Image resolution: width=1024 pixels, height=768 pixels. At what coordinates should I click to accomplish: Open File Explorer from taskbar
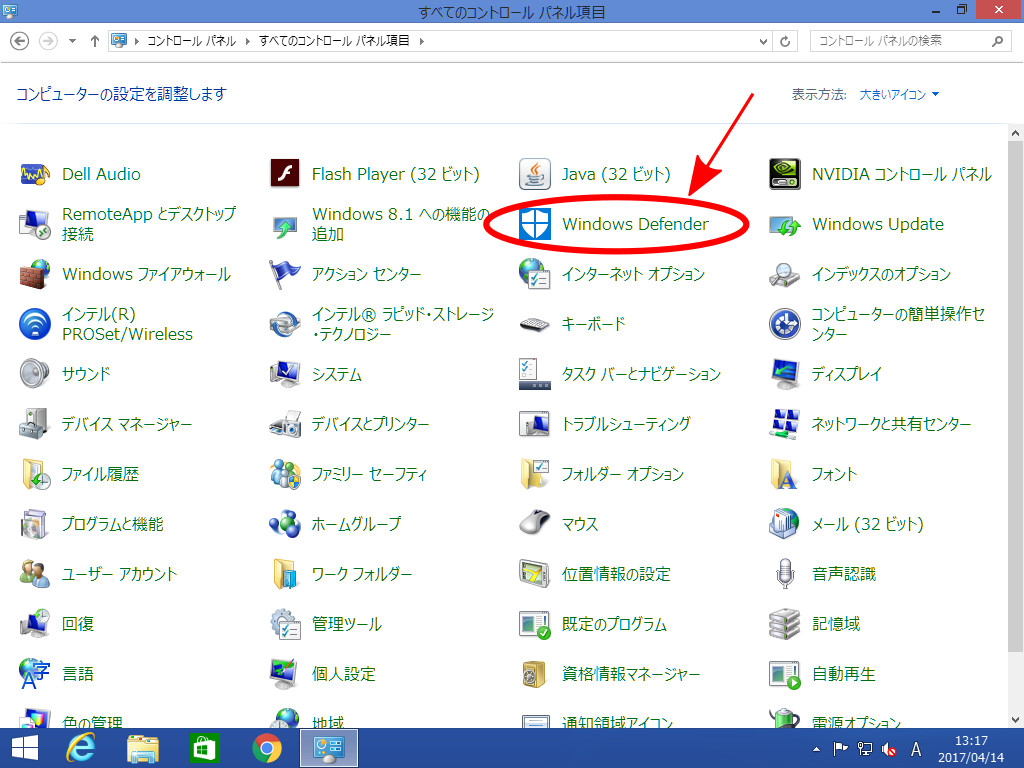point(142,748)
